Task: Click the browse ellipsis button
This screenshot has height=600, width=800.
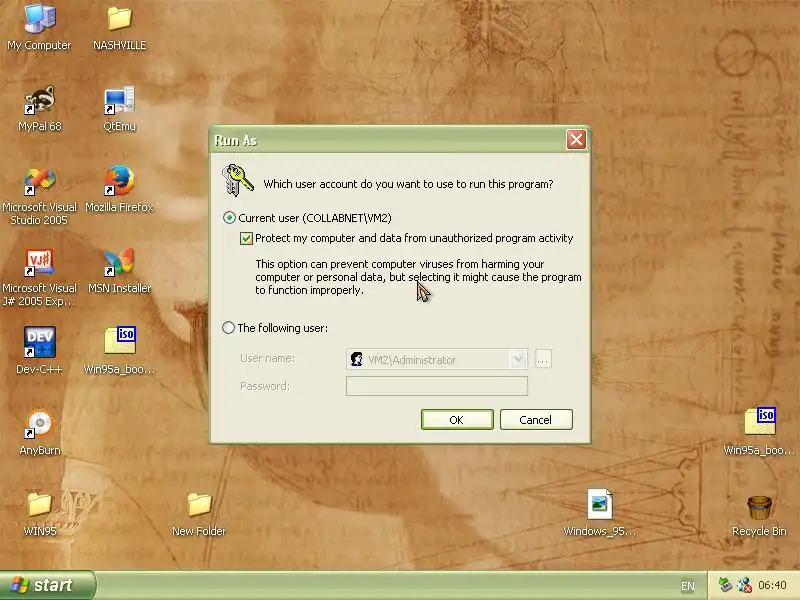Action: point(543,359)
